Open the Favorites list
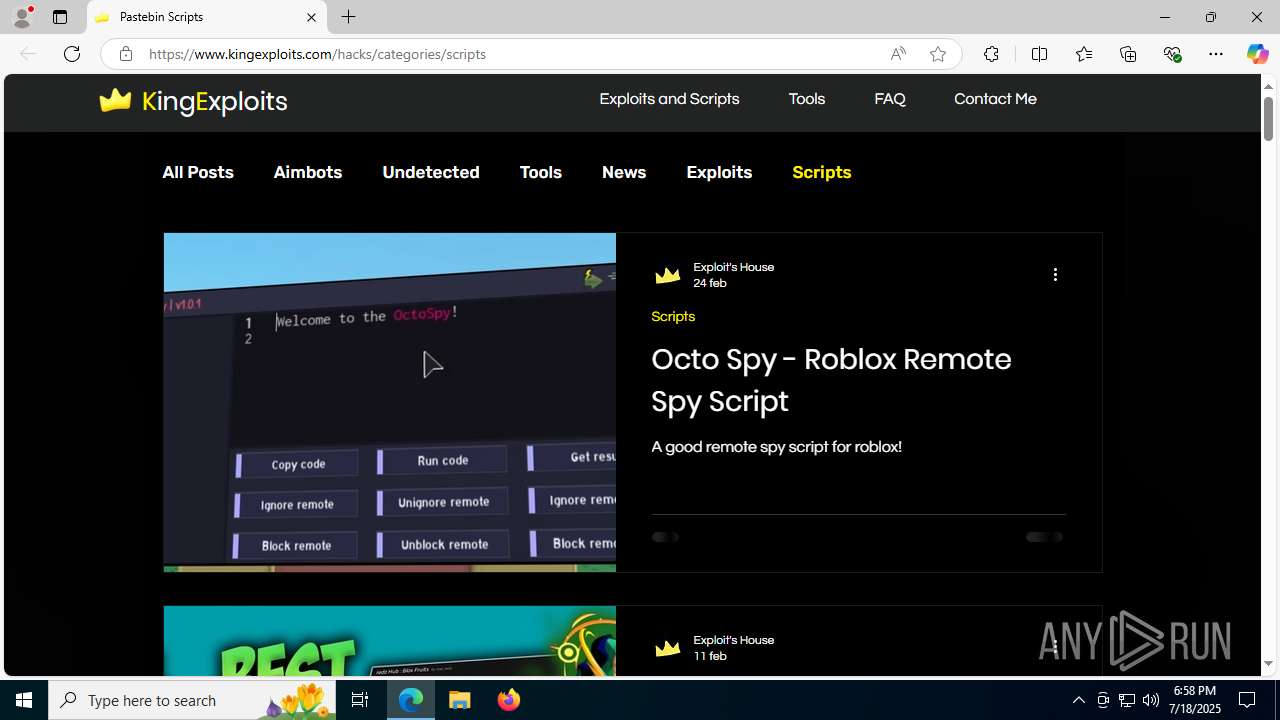The width and height of the screenshot is (1280, 720). click(1084, 54)
